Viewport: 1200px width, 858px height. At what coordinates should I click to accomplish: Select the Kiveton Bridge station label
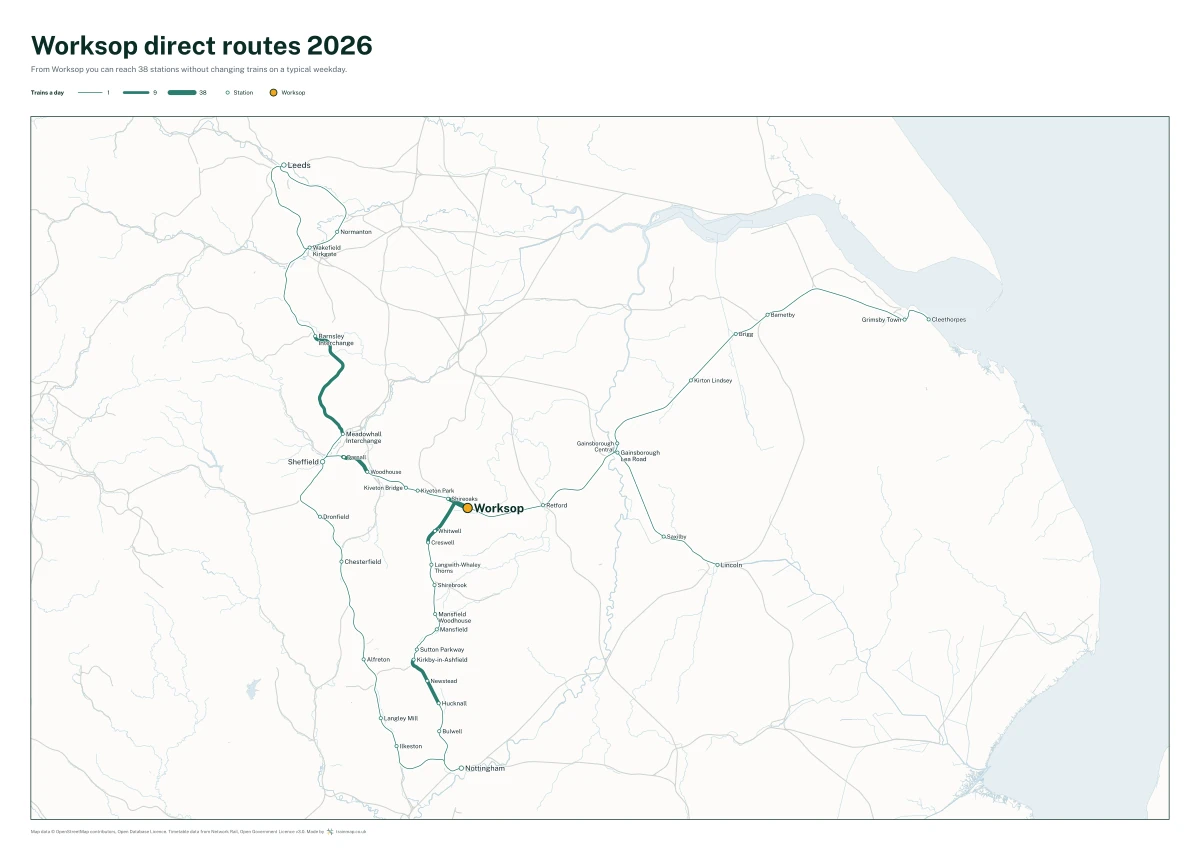point(383,488)
